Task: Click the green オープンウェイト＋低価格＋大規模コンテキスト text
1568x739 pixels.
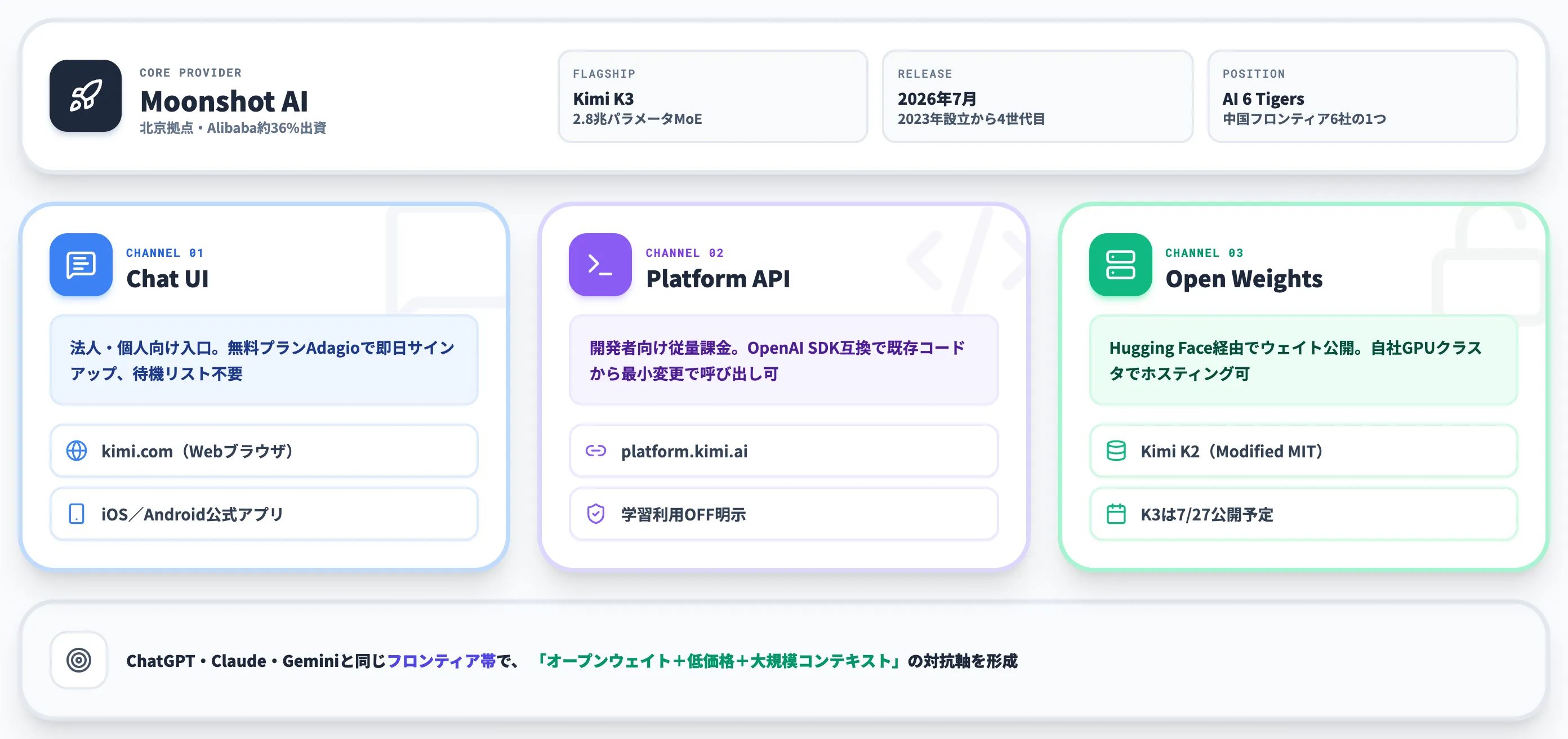Action: point(719,661)
